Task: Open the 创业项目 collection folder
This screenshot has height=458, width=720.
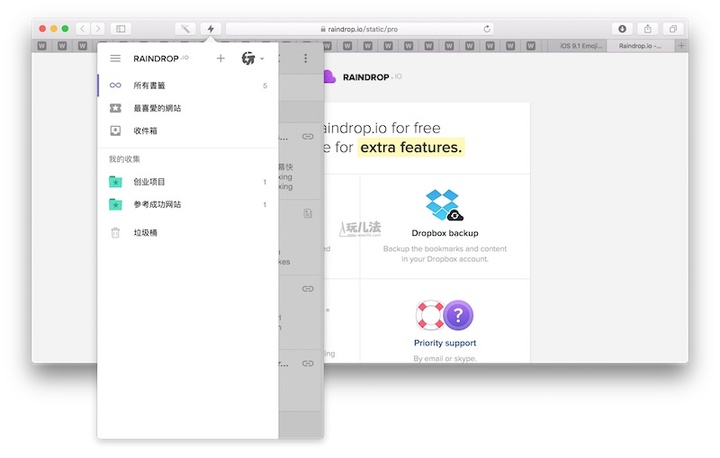Action: pyautogui.click(x=149, y=182)
